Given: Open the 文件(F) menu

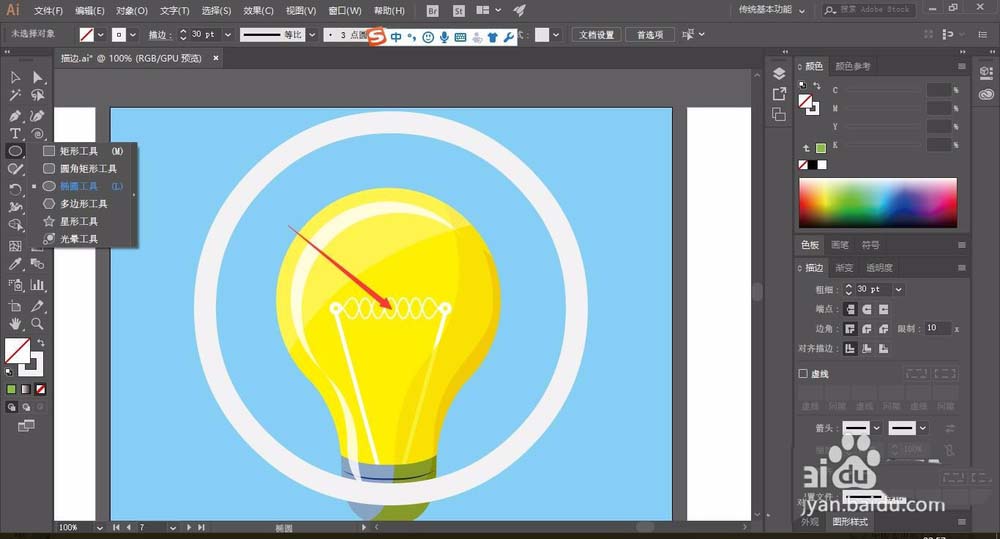Looking at the screenshot, I should (x=48, y=11).
